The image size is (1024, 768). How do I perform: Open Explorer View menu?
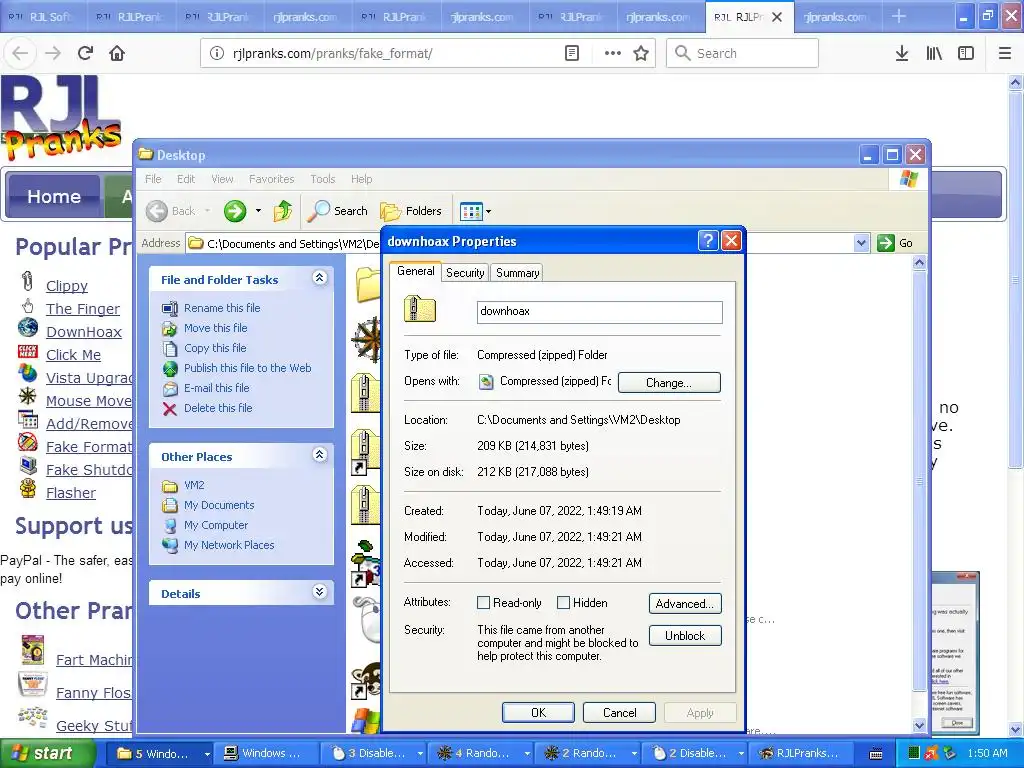pos(222,179)
